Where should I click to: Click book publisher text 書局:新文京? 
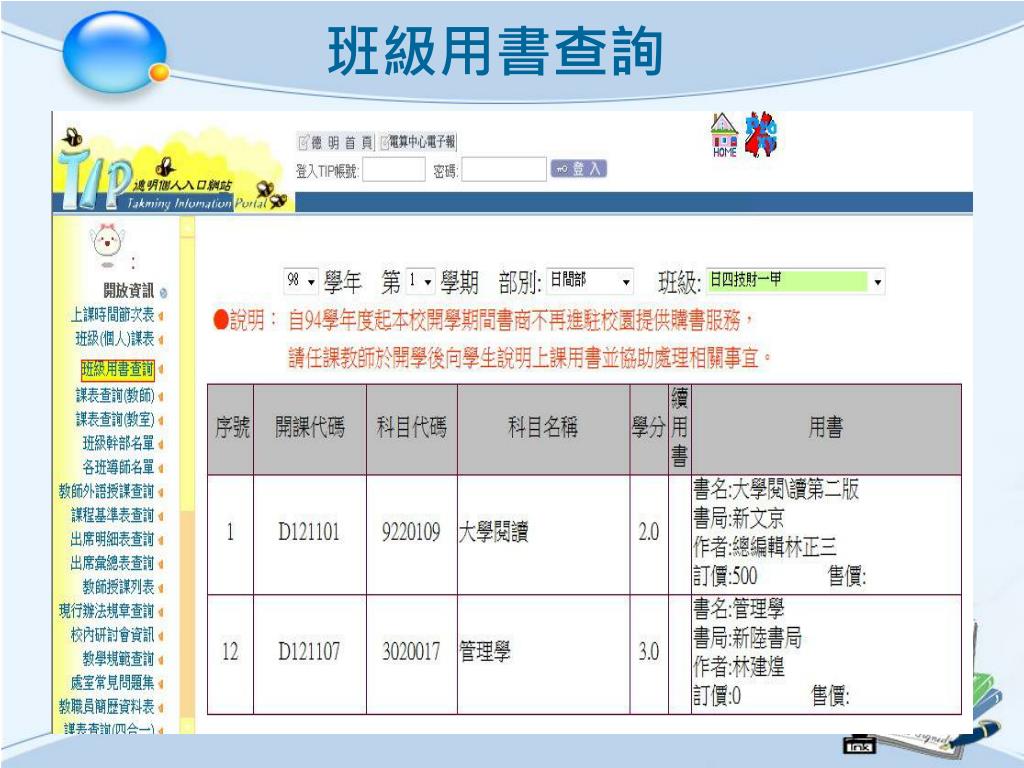point(739,519)
